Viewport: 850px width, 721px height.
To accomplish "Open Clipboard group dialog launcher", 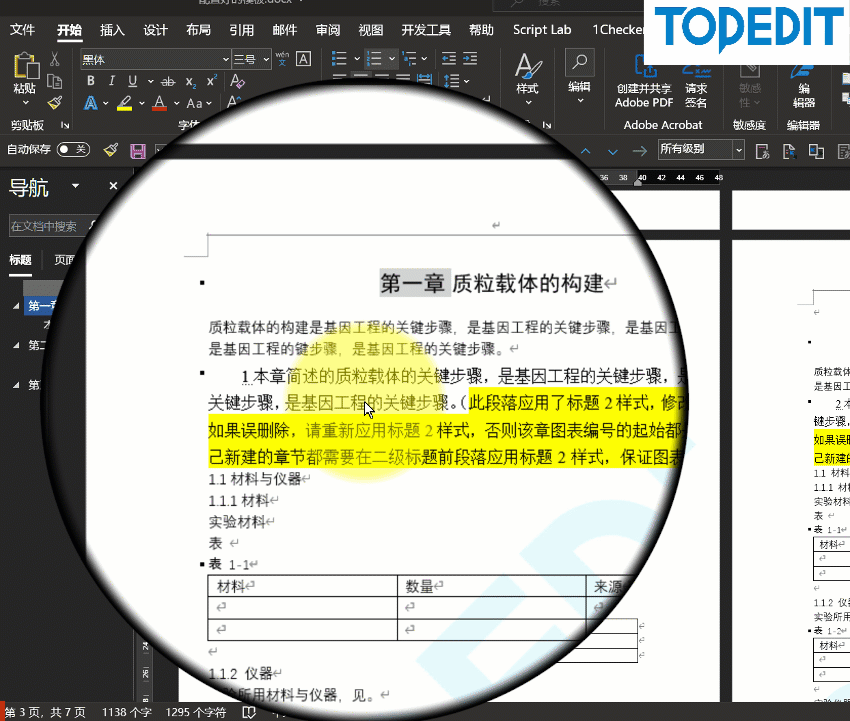I will tap(65, 125).
